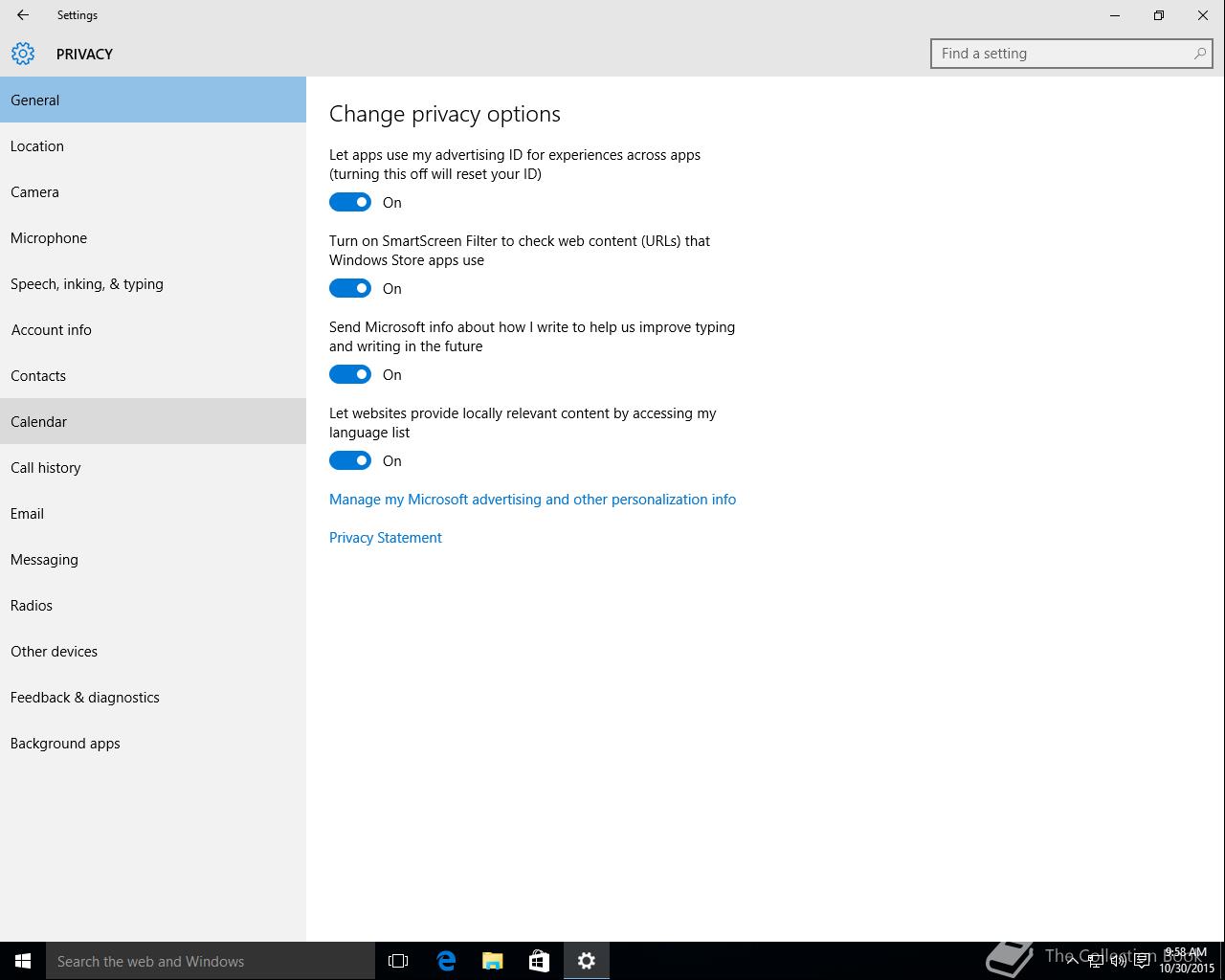Image resolution: width=1225 pixels, height=980 pixels.
Task: Select the General privacy category
Action: point(153,100)
